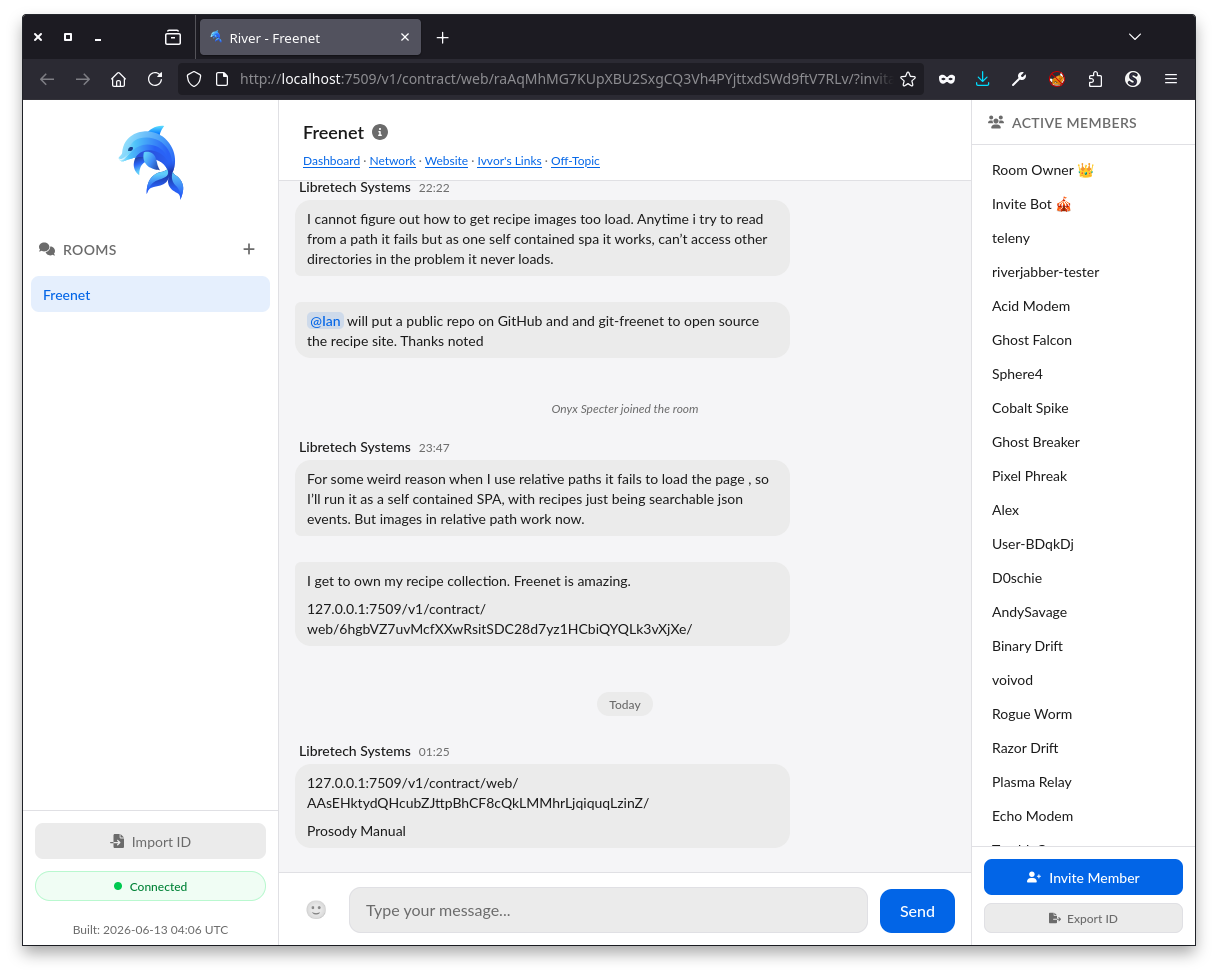
Task: Open the shield tracking protection icon
Action: coord(194,79)
